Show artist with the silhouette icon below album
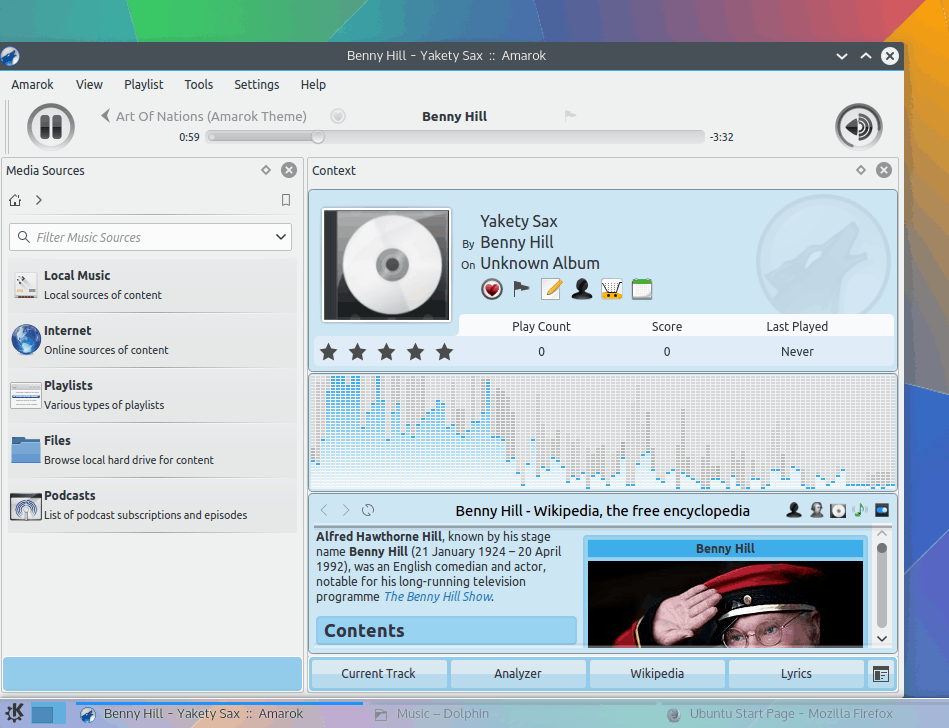This screenshot has height=728, width=949. point(582,289)
